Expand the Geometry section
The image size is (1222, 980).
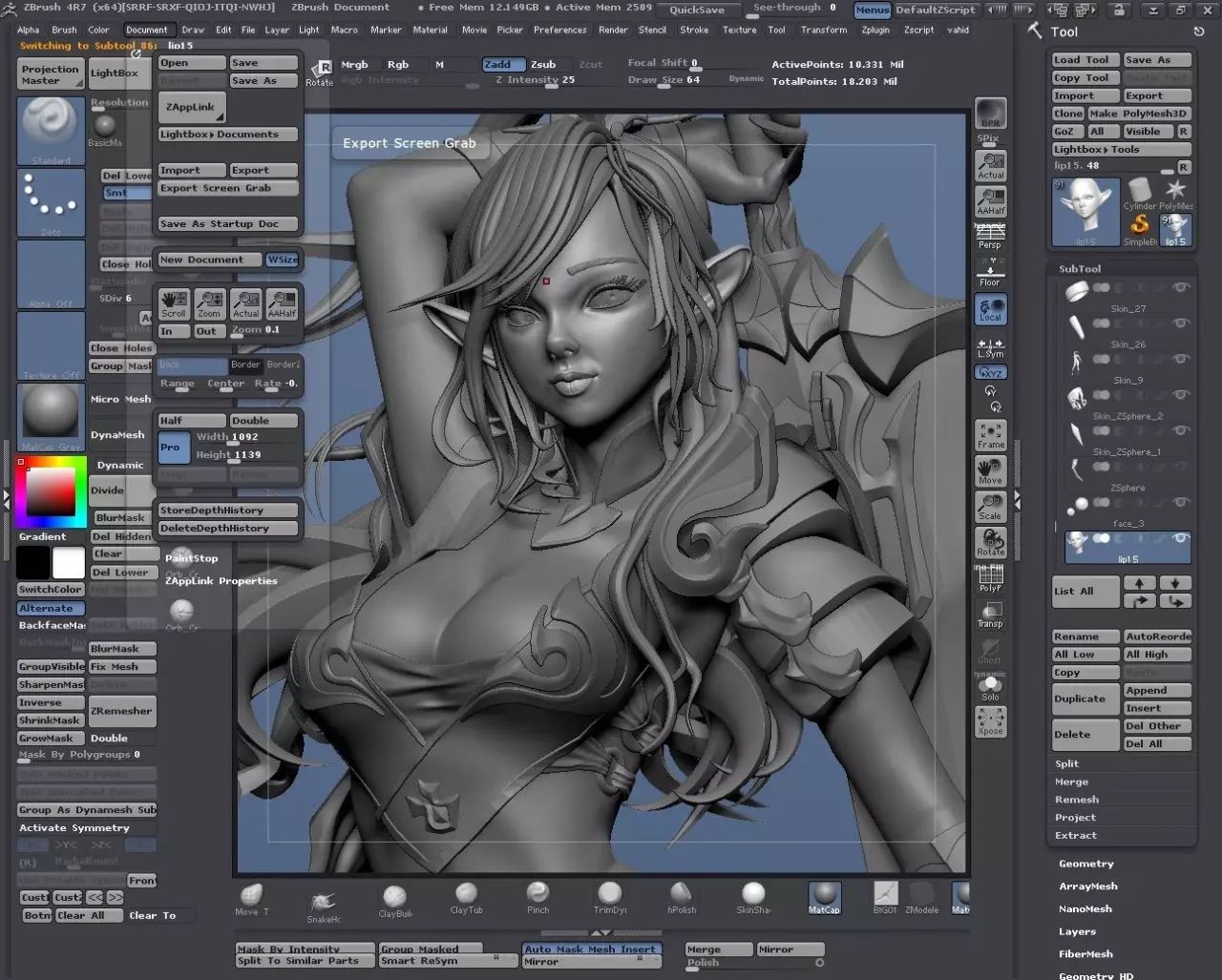pyautogui.click(x=1086, y=863)
